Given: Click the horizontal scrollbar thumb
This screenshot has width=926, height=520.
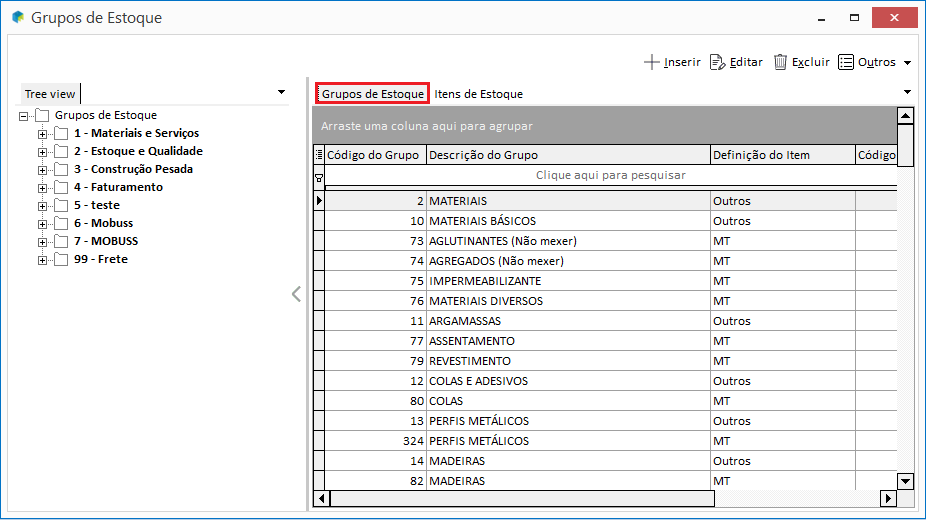Looking at the screenshot, I should [x=522, y=499].
